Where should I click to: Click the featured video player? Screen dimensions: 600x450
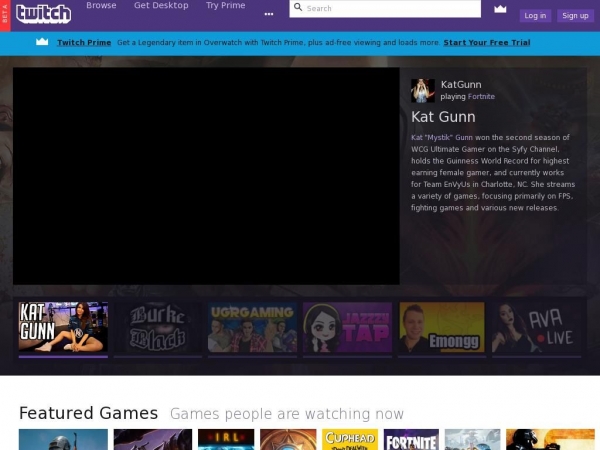tap(206, 176)
